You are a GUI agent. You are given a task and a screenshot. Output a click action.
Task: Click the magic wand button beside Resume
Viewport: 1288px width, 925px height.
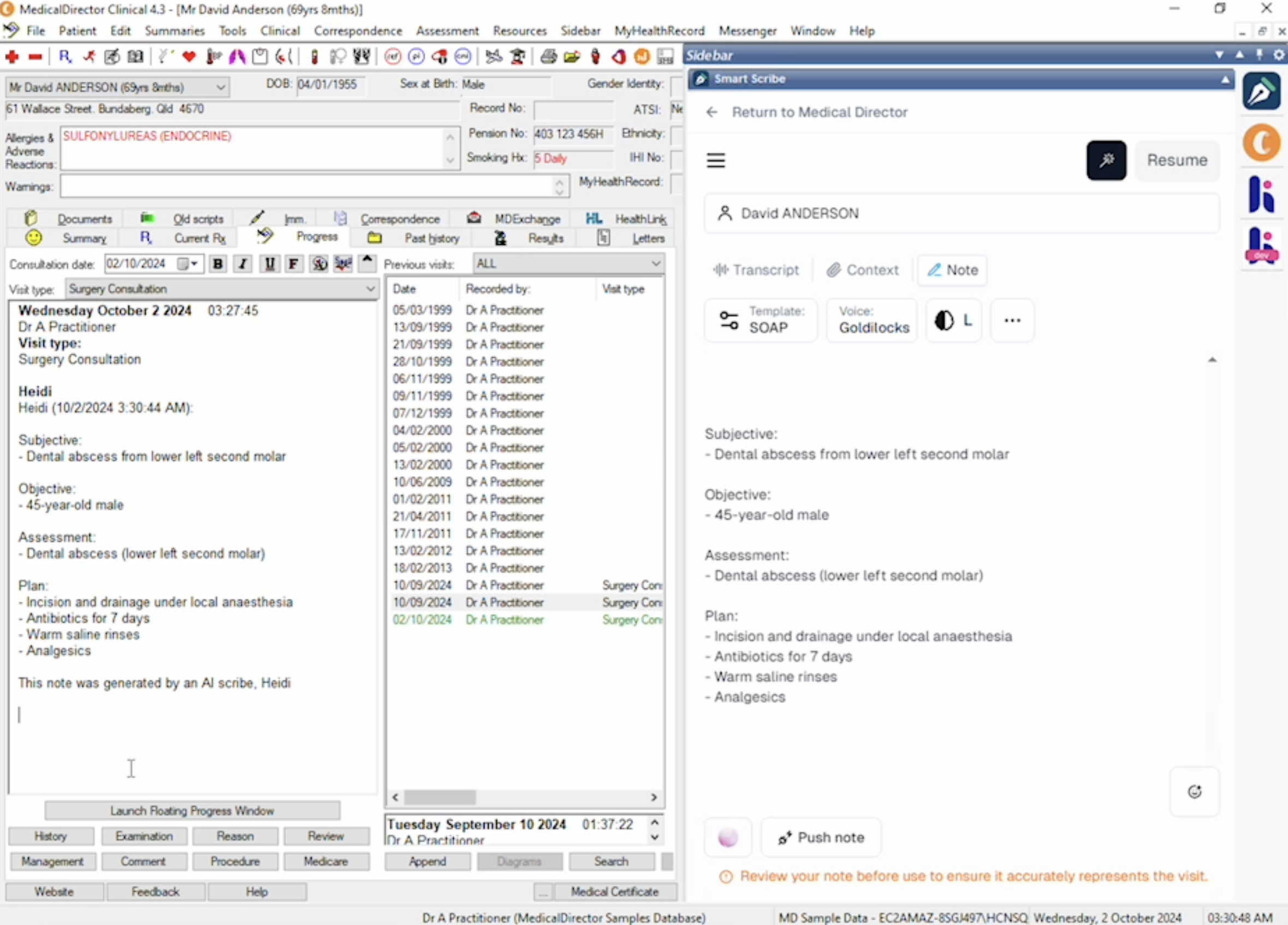pyautogui.click(x=1106, y=161)
